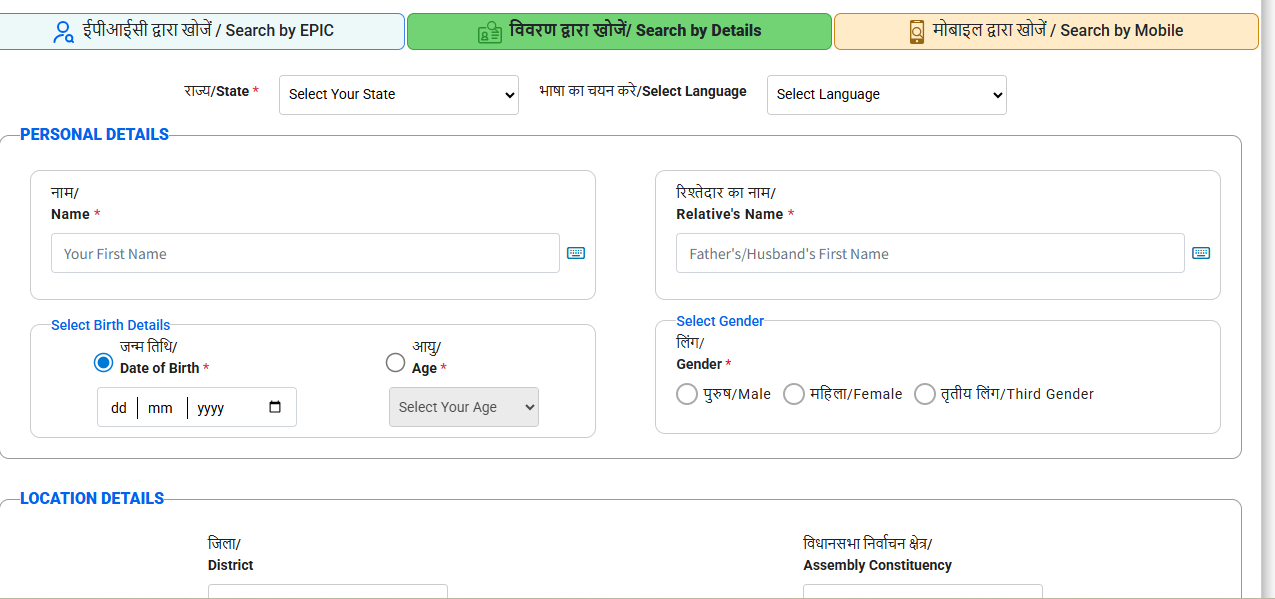
Task: Click the LOCATION DETAILS heading
Action: coord(92,498)
